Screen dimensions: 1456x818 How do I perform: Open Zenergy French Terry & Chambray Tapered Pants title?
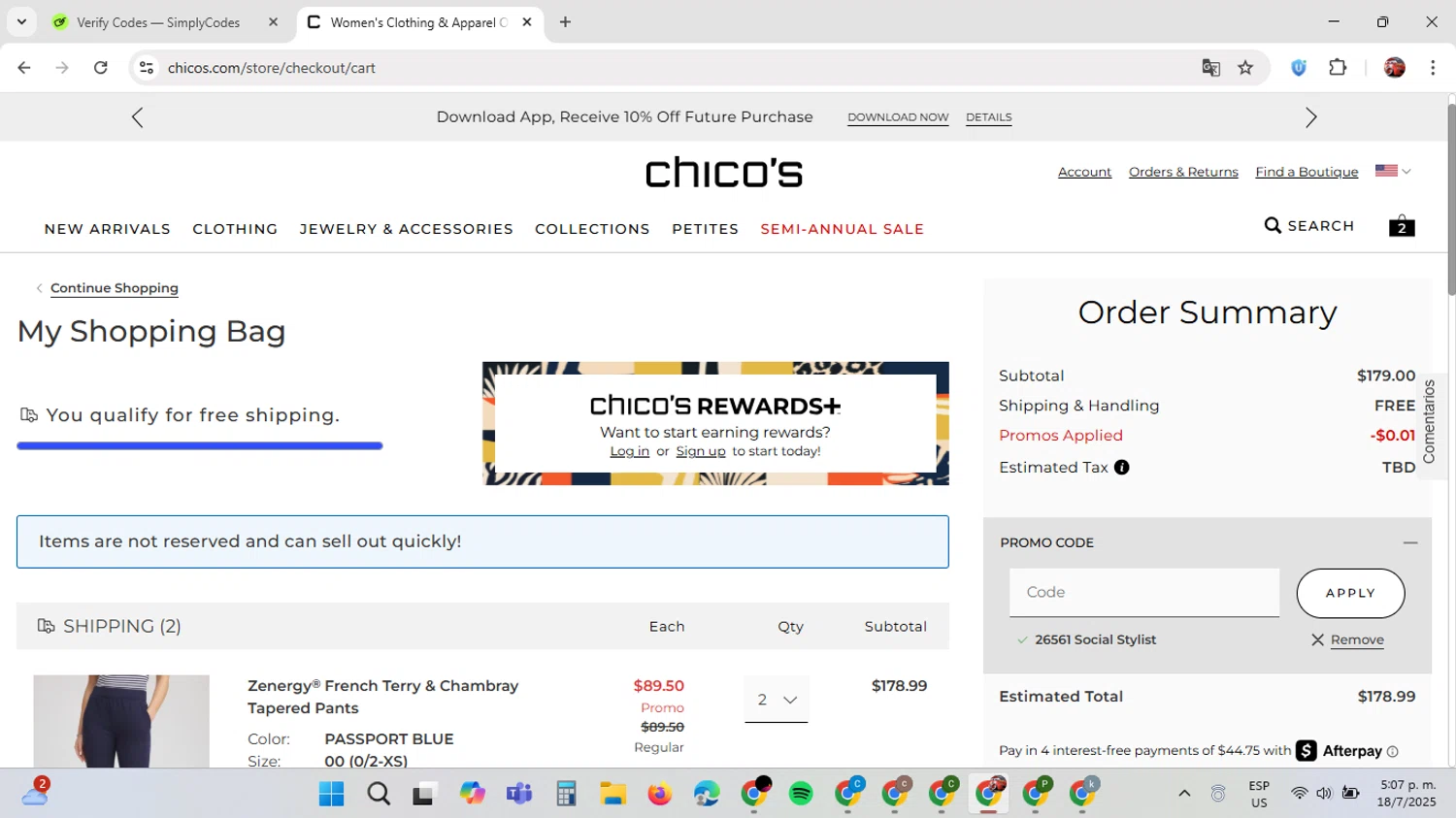[383, 697]
